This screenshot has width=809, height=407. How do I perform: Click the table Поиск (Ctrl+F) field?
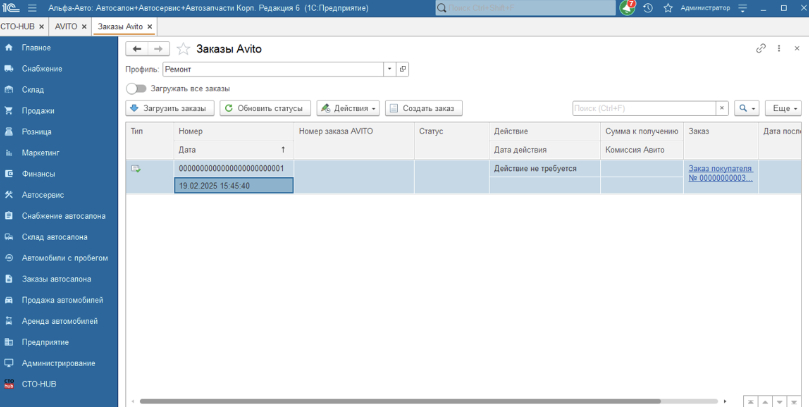[644, 108]
